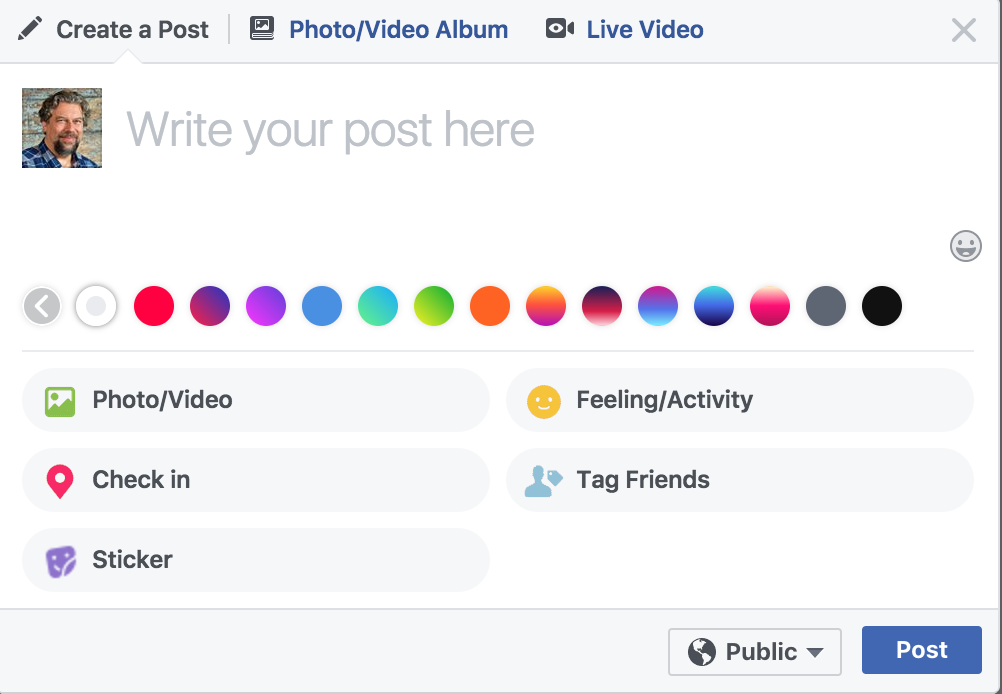1002x694 pixels.
Task: Click the left chevron to scroll backgrounds
Action: tap(42, 306)
